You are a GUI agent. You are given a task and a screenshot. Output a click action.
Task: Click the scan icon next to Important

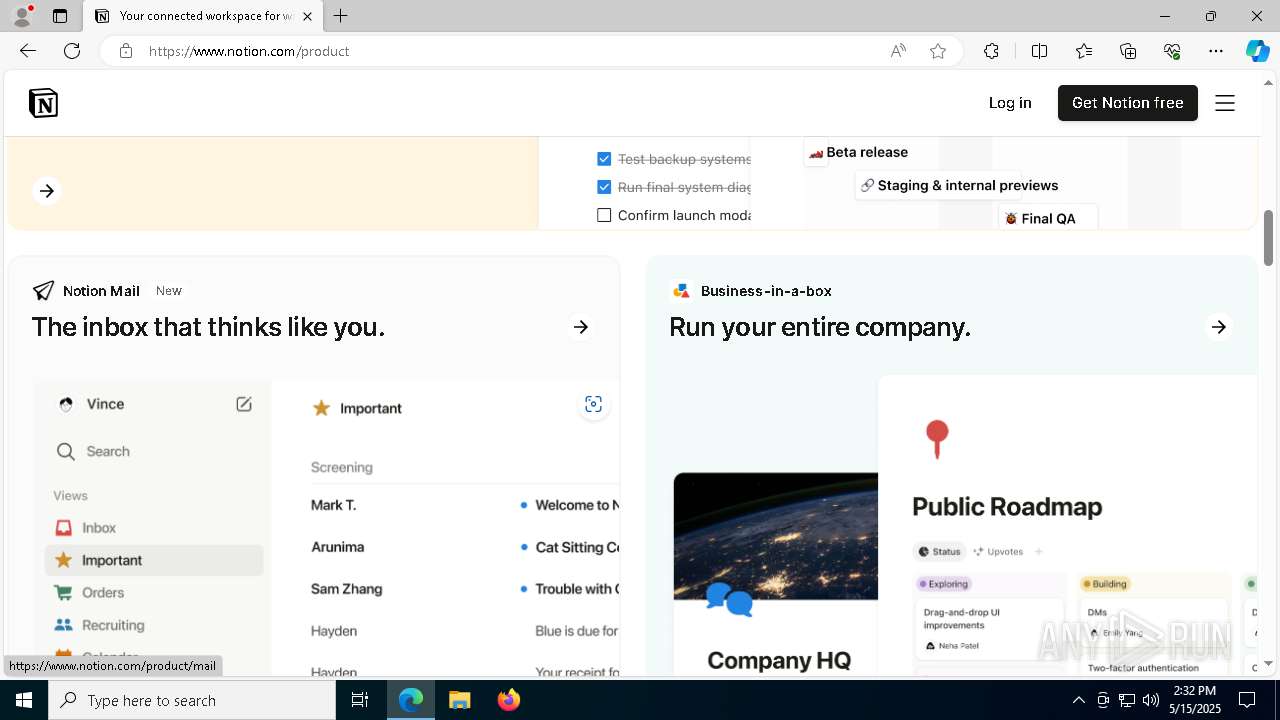593,404
